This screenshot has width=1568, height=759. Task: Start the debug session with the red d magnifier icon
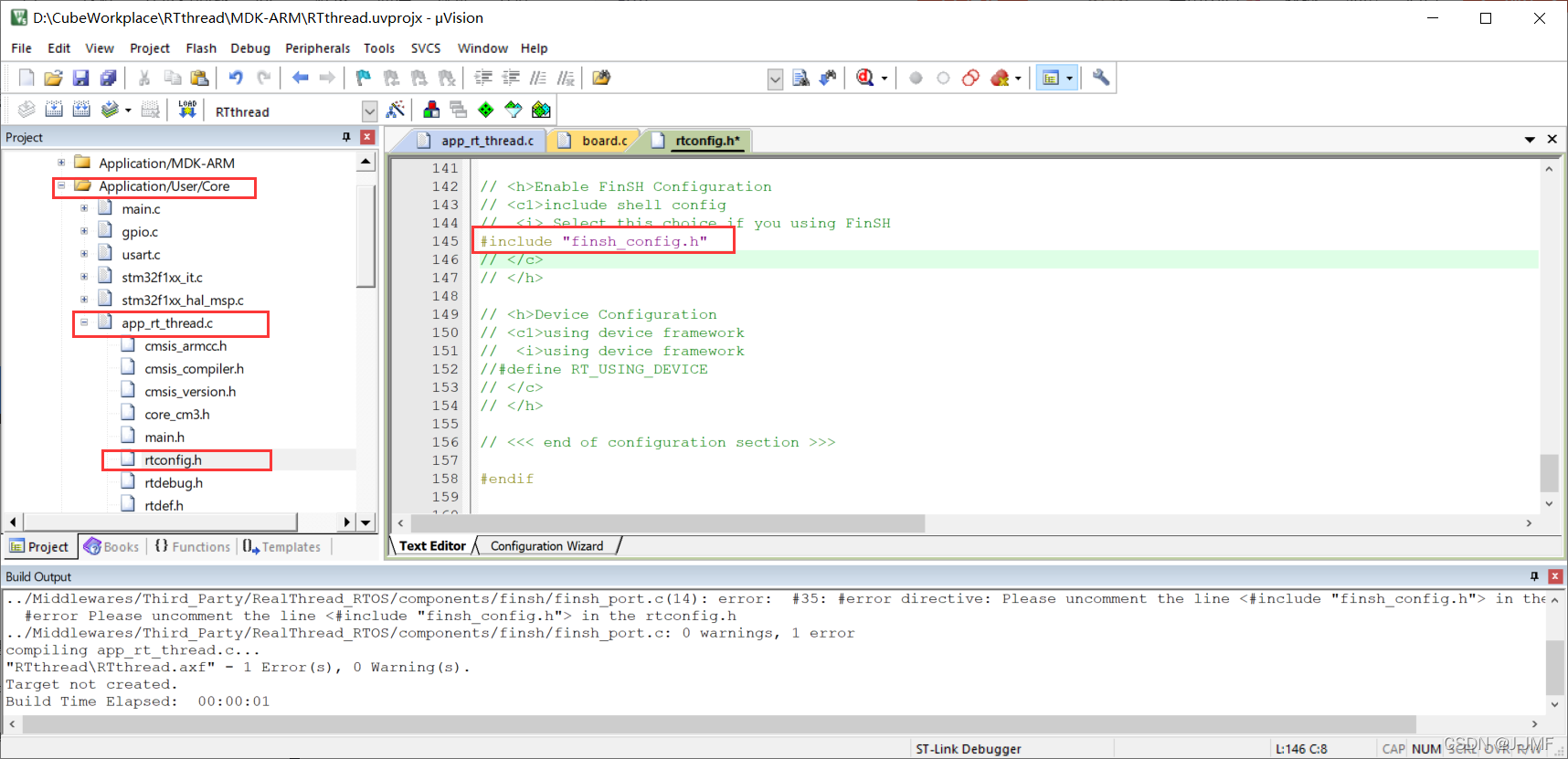tap(865, 78)
